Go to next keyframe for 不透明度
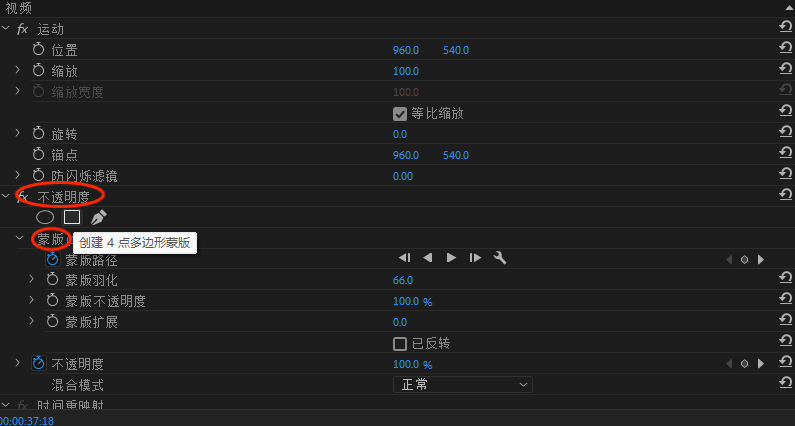The image size is (795, 426). pyautogui.click(x=761, y=364)
